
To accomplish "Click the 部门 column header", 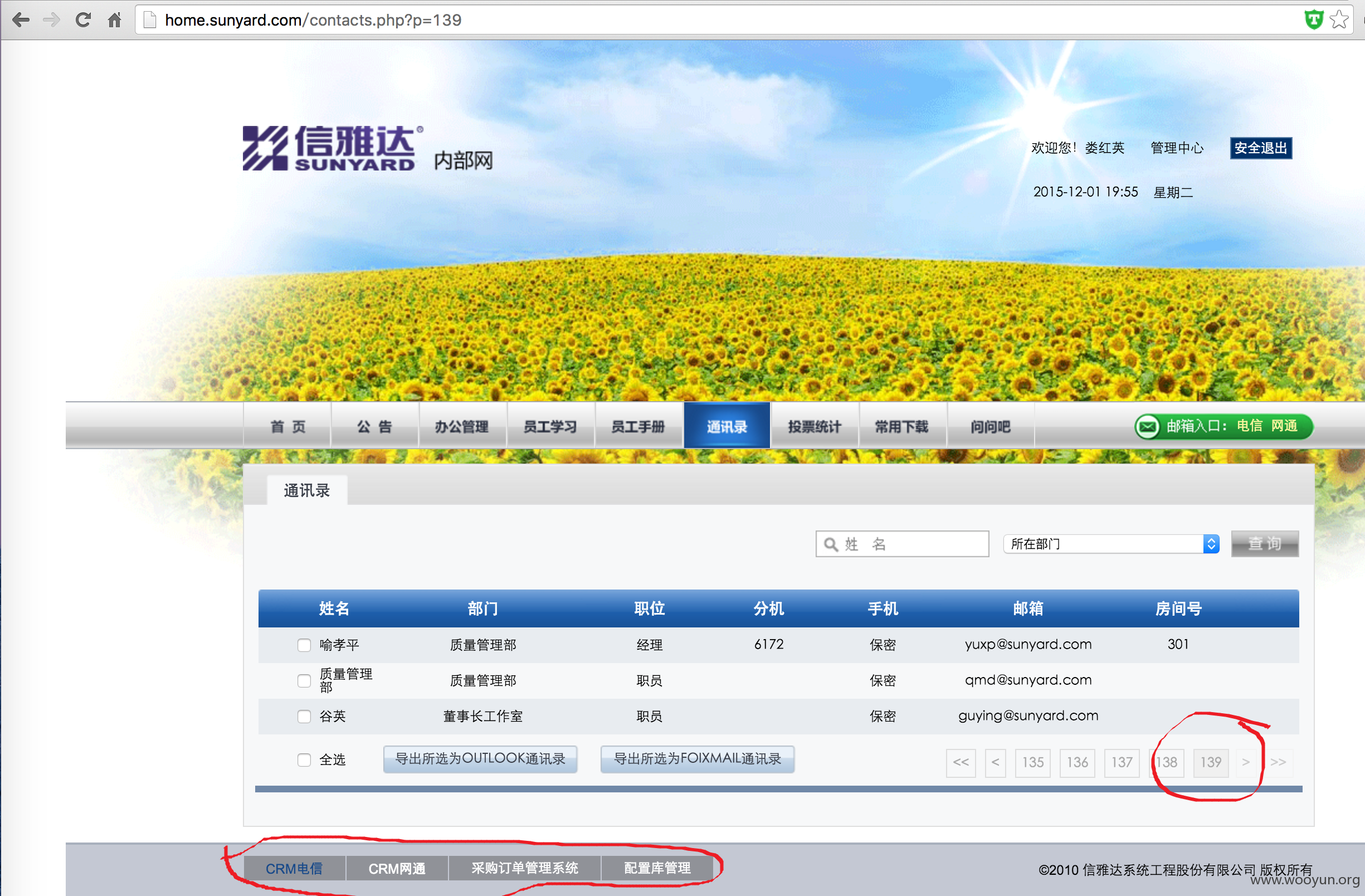I will pos(483,608).
